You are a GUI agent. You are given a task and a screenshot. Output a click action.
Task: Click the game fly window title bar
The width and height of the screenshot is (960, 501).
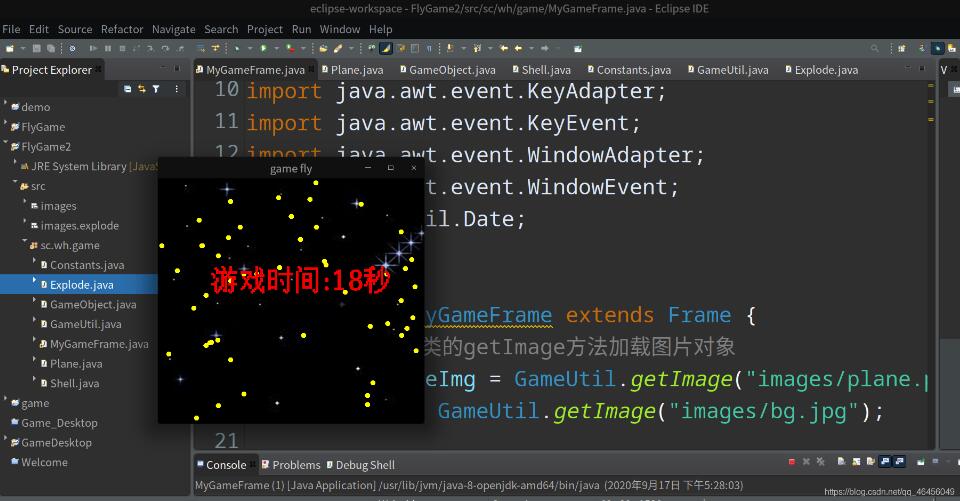click(290, 169)
